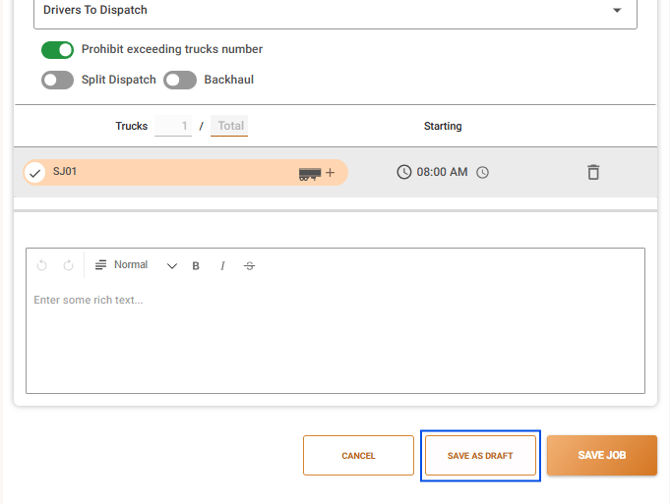670x504 pixels.
Task: Uncheck the SJ01 truck checkmark
Action: click(x=35, y=173)
